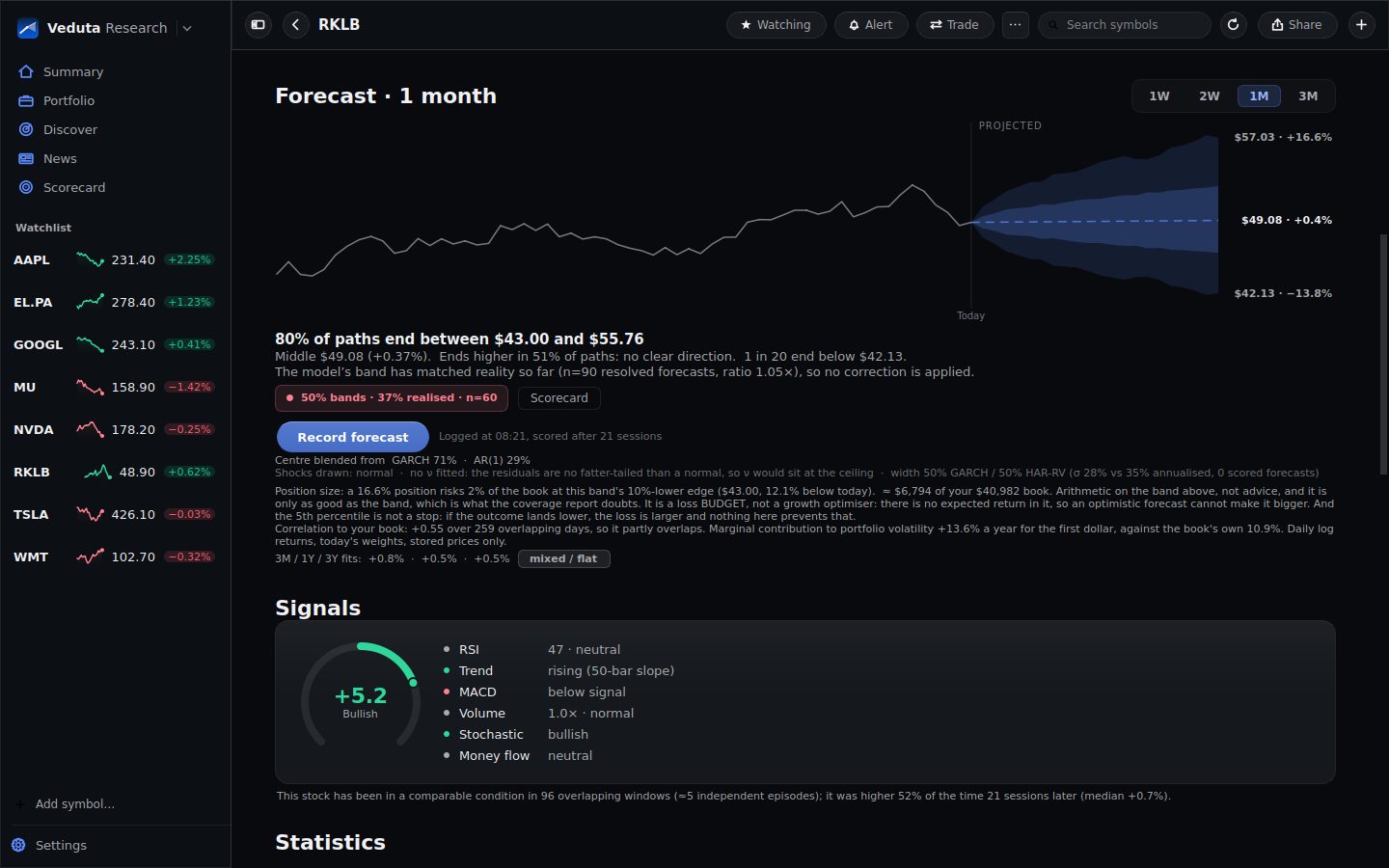Click the Portfolio briefcase icon
The image size is (1389, 868).
pyautogui.click(x=26, y=100)
